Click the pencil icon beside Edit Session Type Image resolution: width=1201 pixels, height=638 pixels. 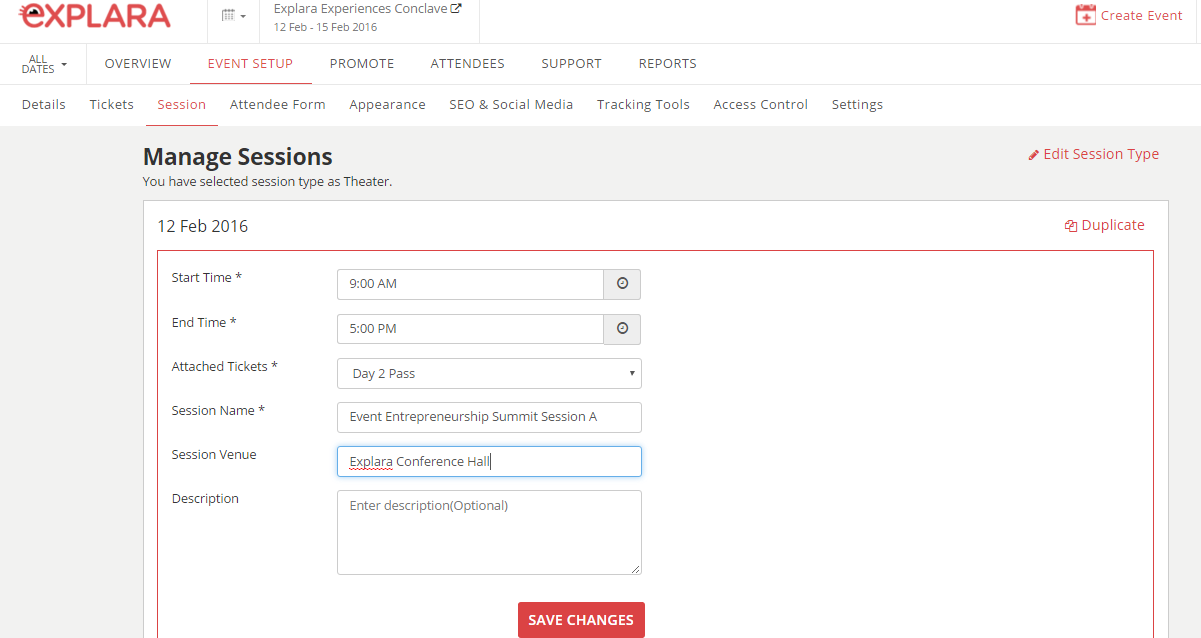click(x=1034, y=155)
